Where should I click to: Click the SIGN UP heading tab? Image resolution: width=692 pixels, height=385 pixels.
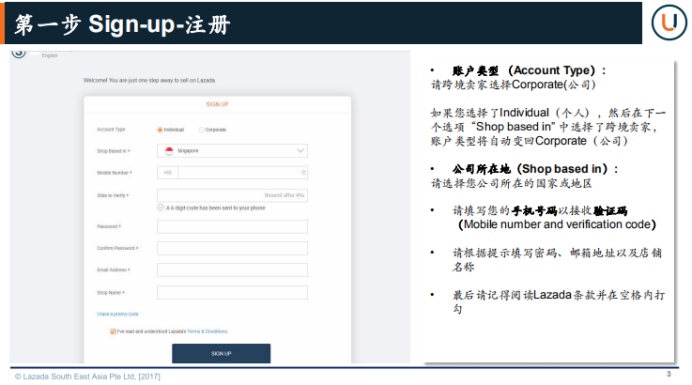pyautogui.click(x=217, y=104)
